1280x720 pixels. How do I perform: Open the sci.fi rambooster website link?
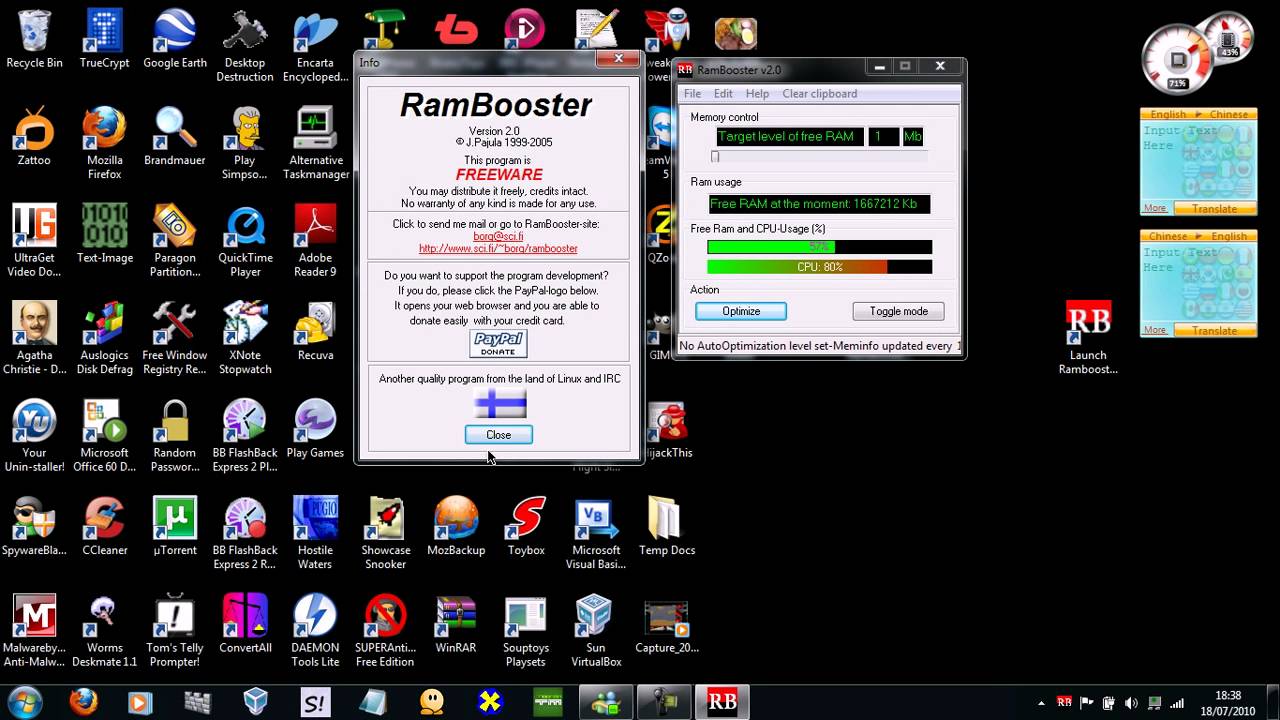point(498,249)
